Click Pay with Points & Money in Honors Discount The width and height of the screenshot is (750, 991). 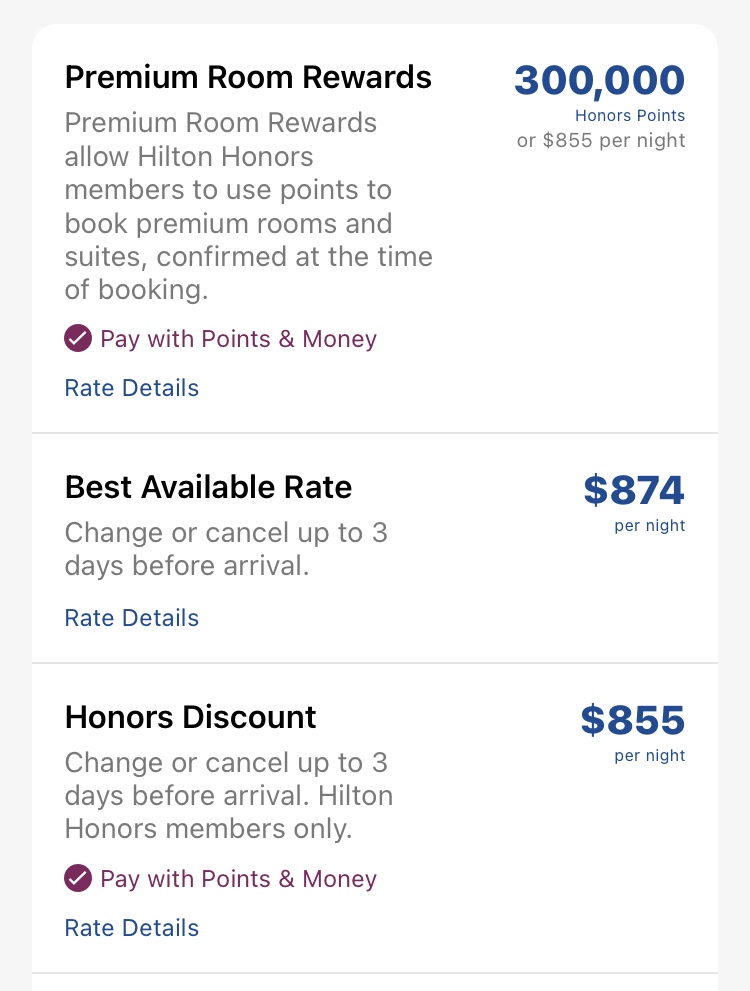(x=238, y=879)
